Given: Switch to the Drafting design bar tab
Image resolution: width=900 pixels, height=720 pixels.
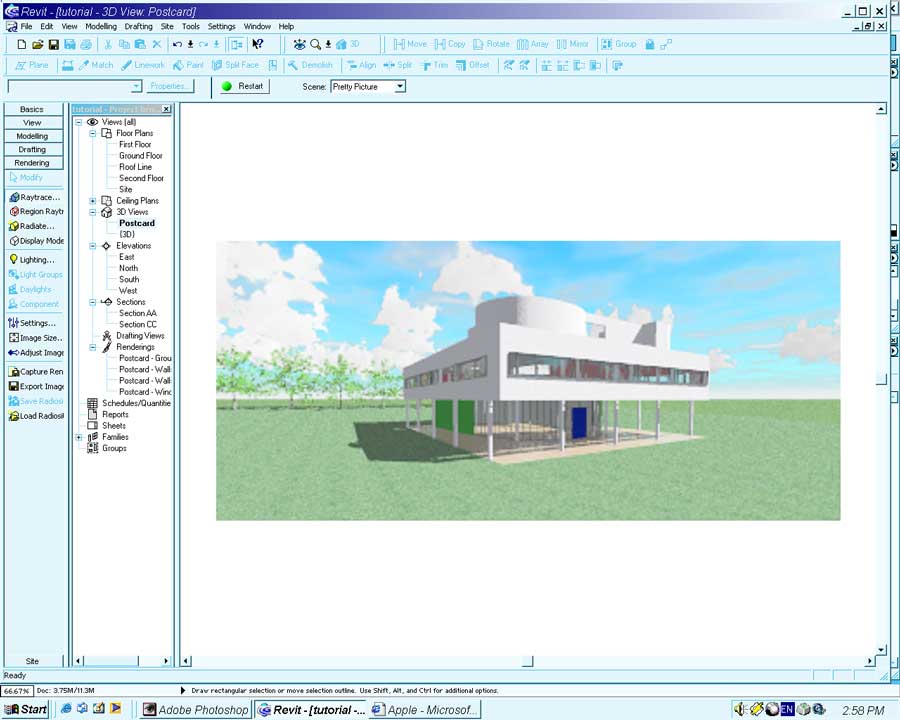Looking at the screenshot, I should click(32, 149).
